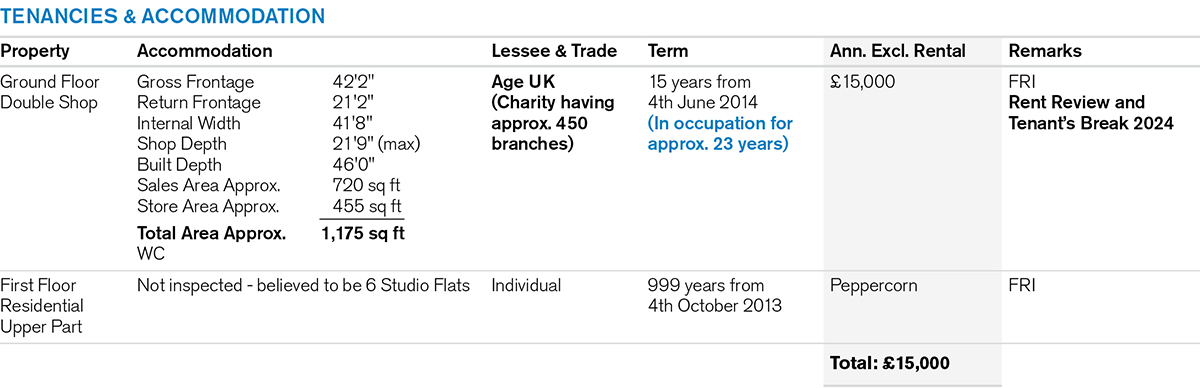The height and width of the screenshot is (388, 1200).
Task: Click the Lessee & Trade column header
Action: (x=554, y=51)
